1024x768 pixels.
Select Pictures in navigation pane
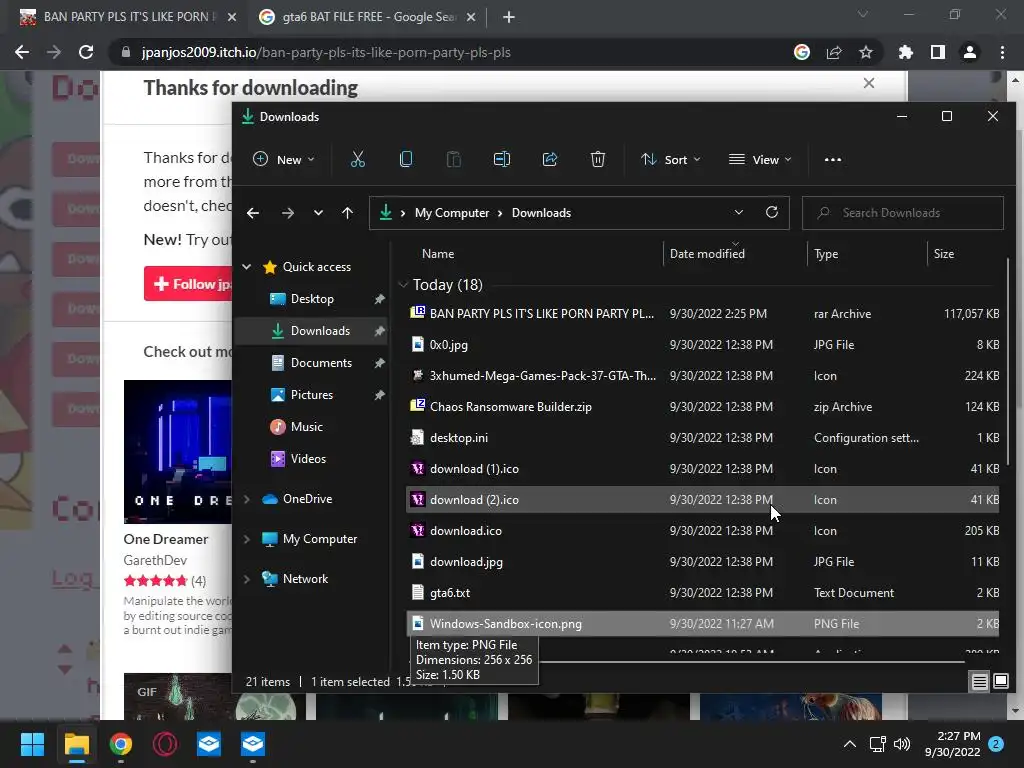tap(312, 394)
